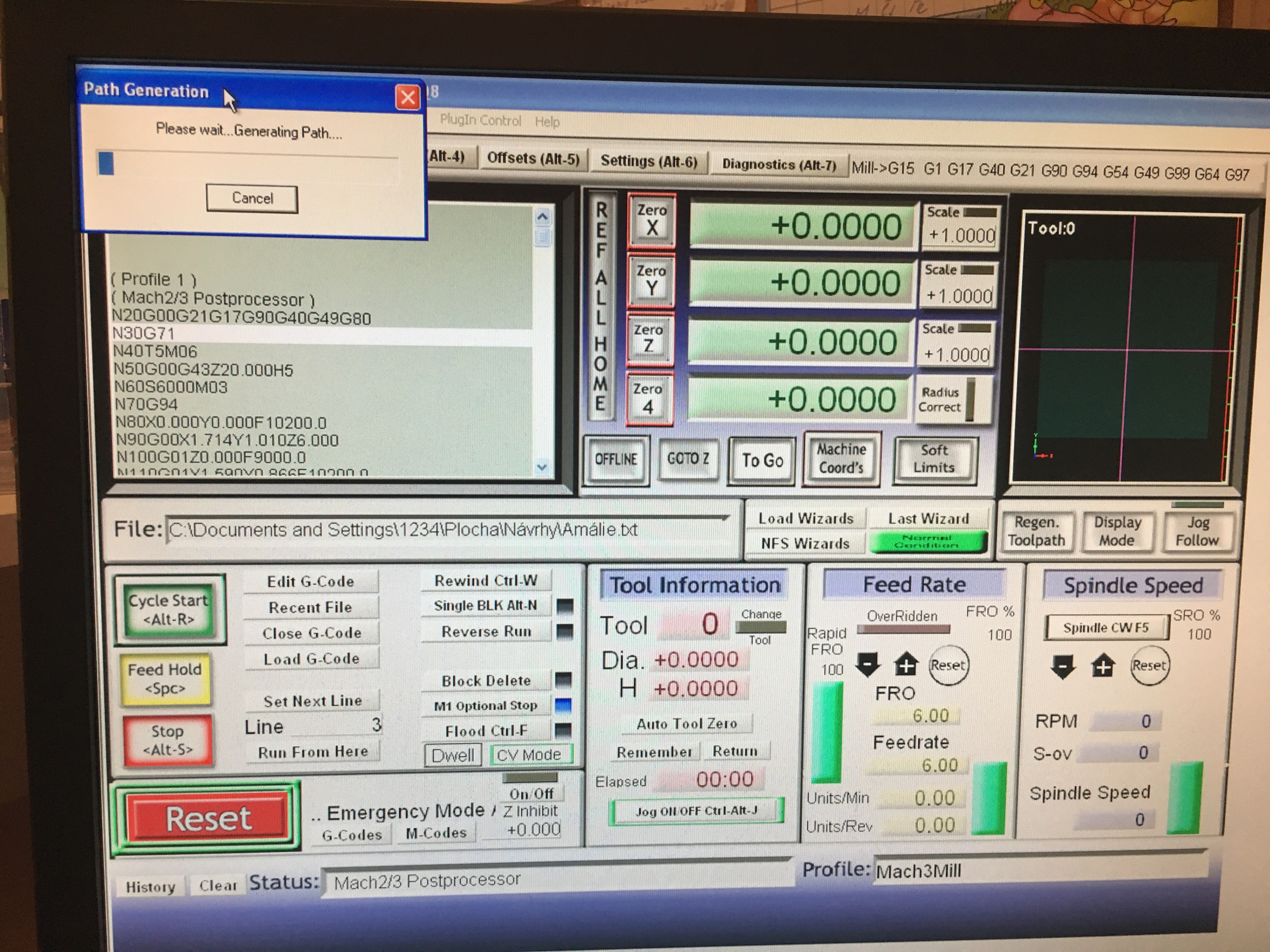Click the Zero X axis button
The width and height of the screenshot is (1270, 952).
[x=652, y=220]
